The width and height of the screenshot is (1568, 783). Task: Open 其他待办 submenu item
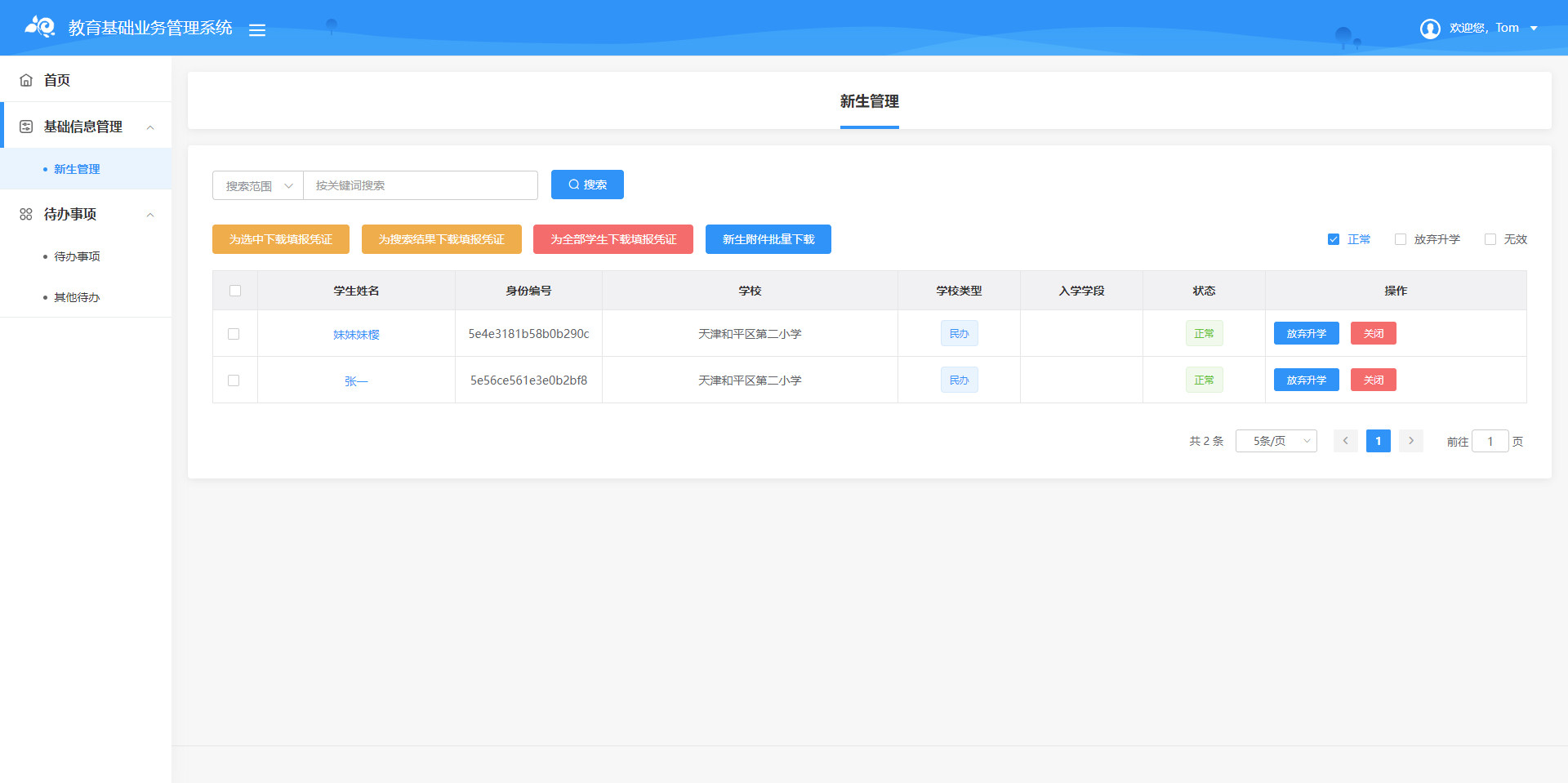(86, 297)
